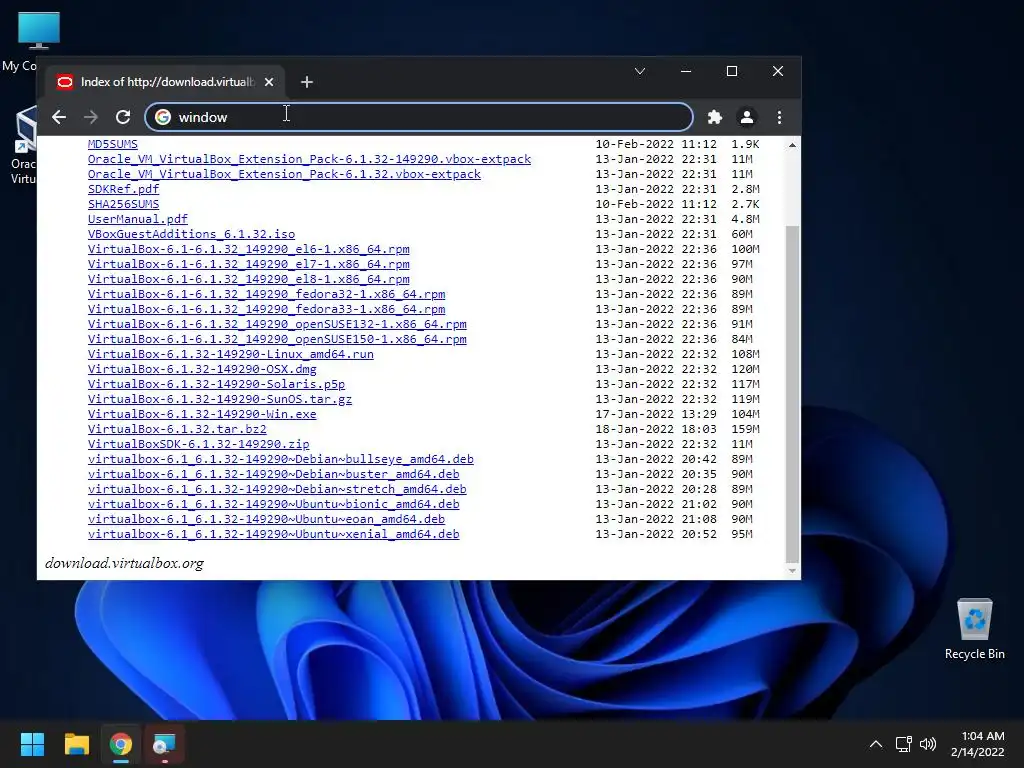1024x768 pixels.
Task: Click the forward navigation arrow
Action: tap(91, 117)
